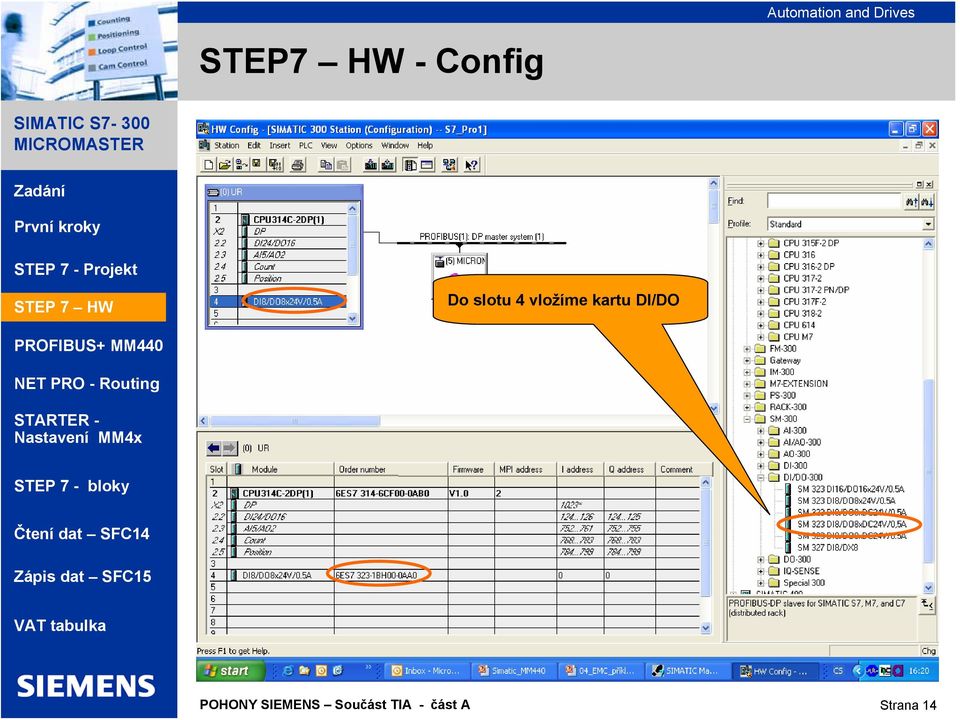
Task: Expand the CPU 316 catalog folder
Action: [761, 255]
